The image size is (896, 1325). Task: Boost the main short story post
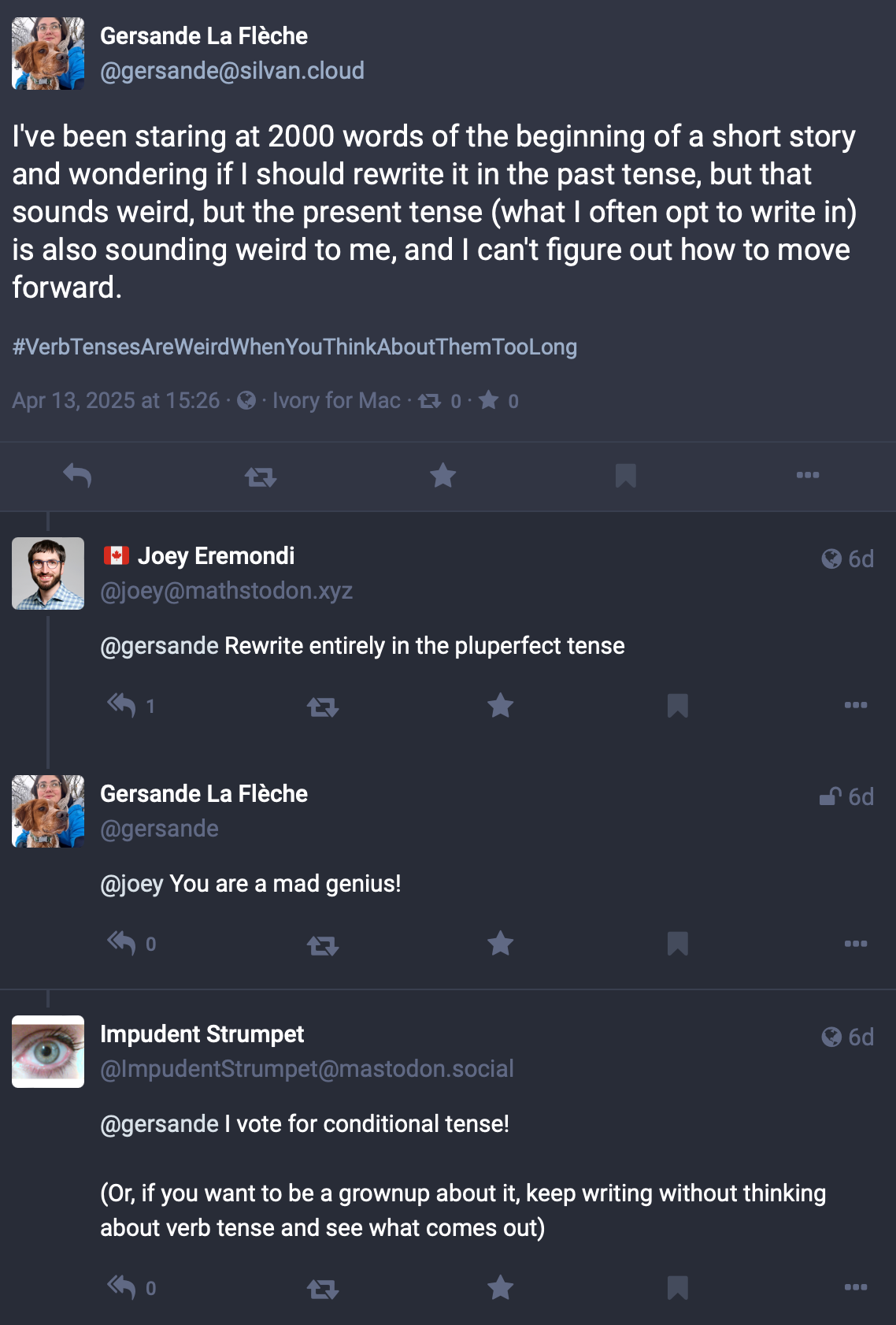pos(260,476)
